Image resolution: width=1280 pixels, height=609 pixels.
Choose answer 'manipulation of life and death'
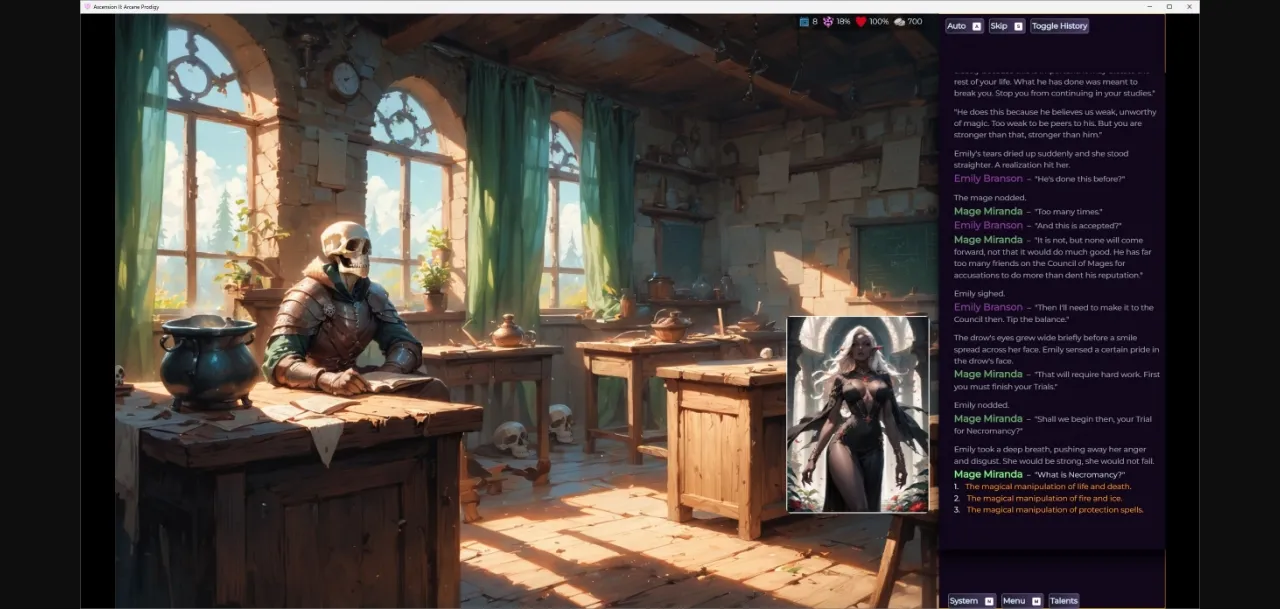[x=1047, y=486]
